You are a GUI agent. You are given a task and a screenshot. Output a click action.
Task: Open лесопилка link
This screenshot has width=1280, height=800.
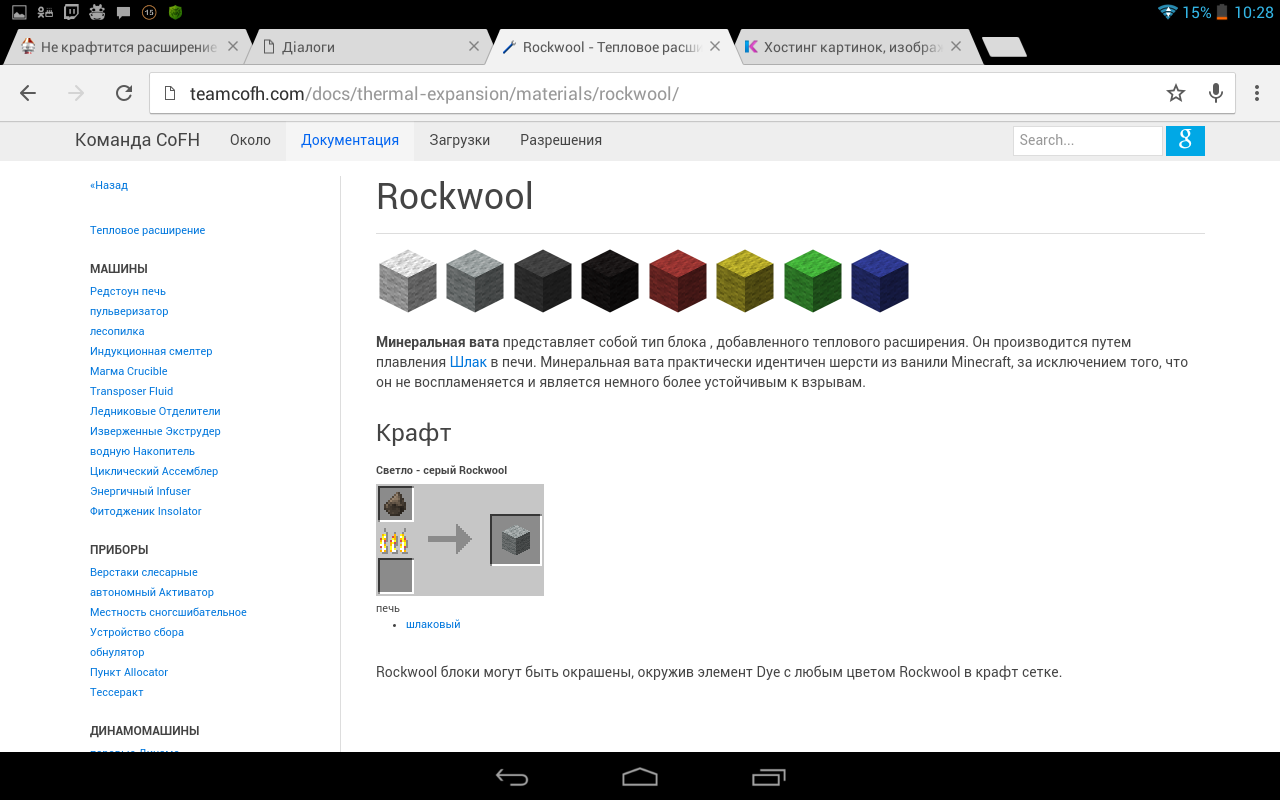117,331
